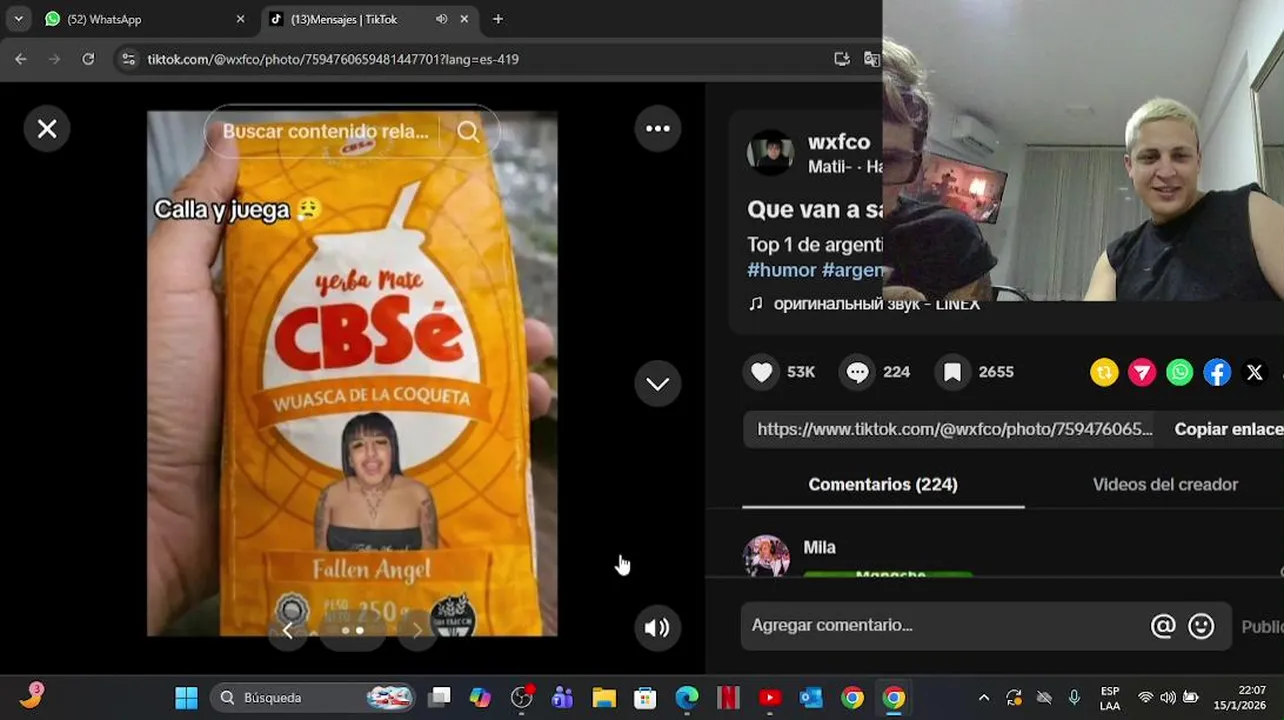Open the weather widget on the taskbar
Image resolution: width=1284 pixels, height=720 pixels.
pos(31,696)
